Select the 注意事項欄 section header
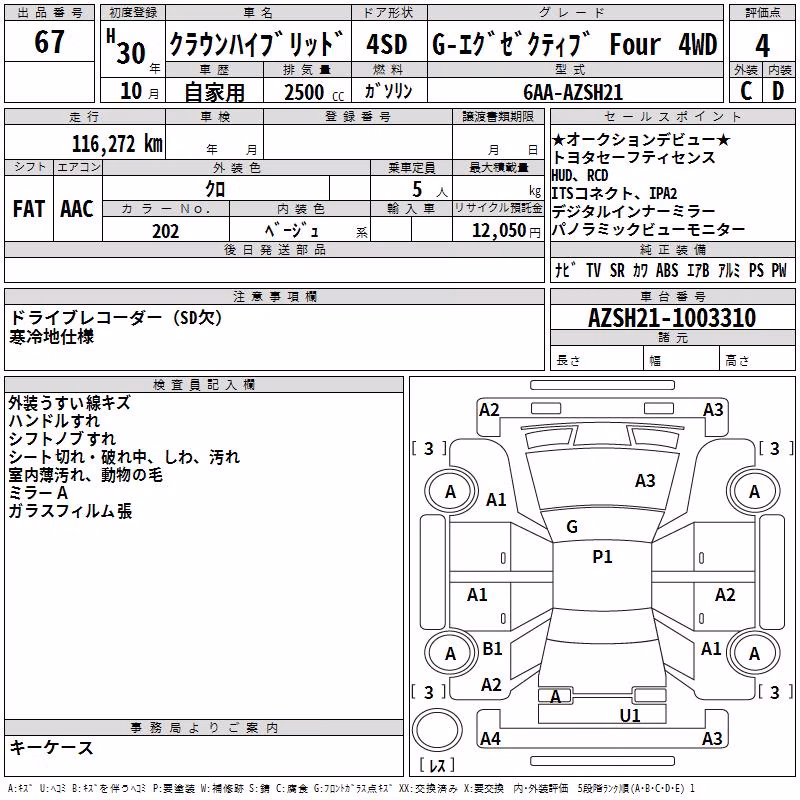This screenshot has height=800, width=800. [x=274, y=296]
